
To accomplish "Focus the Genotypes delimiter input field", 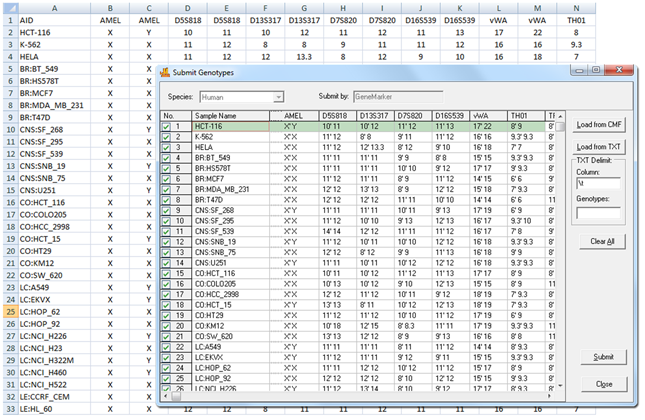I will click(x=598, y=213).
